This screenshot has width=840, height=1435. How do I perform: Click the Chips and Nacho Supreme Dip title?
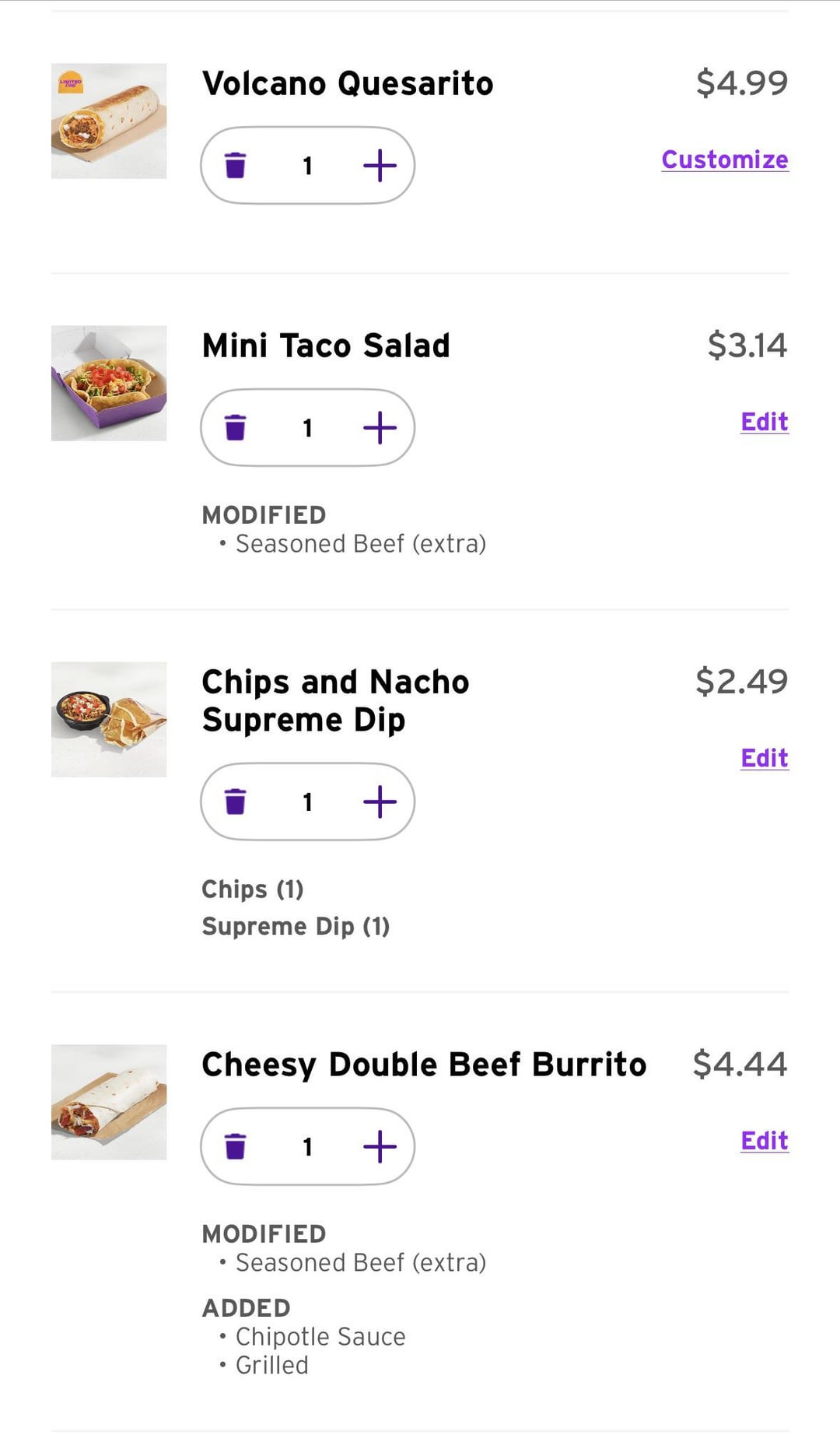pyautogui.click(x=334, y=700)
